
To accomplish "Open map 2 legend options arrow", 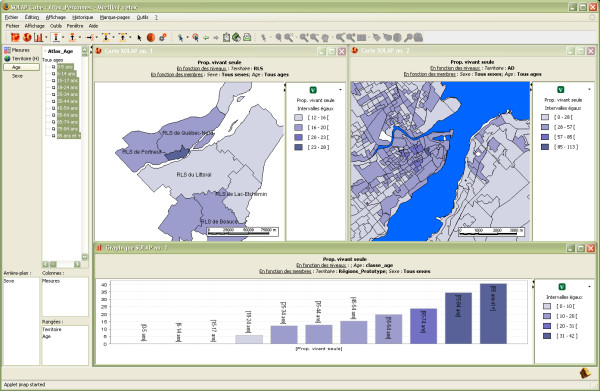I will click(589, 89).
